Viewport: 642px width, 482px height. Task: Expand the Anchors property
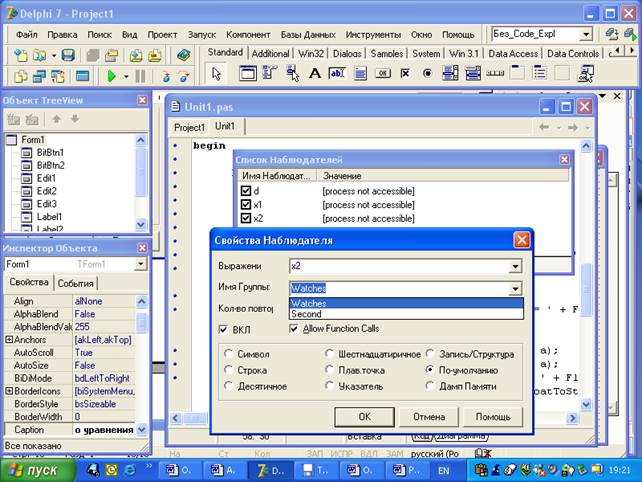(x=9, y=339)
